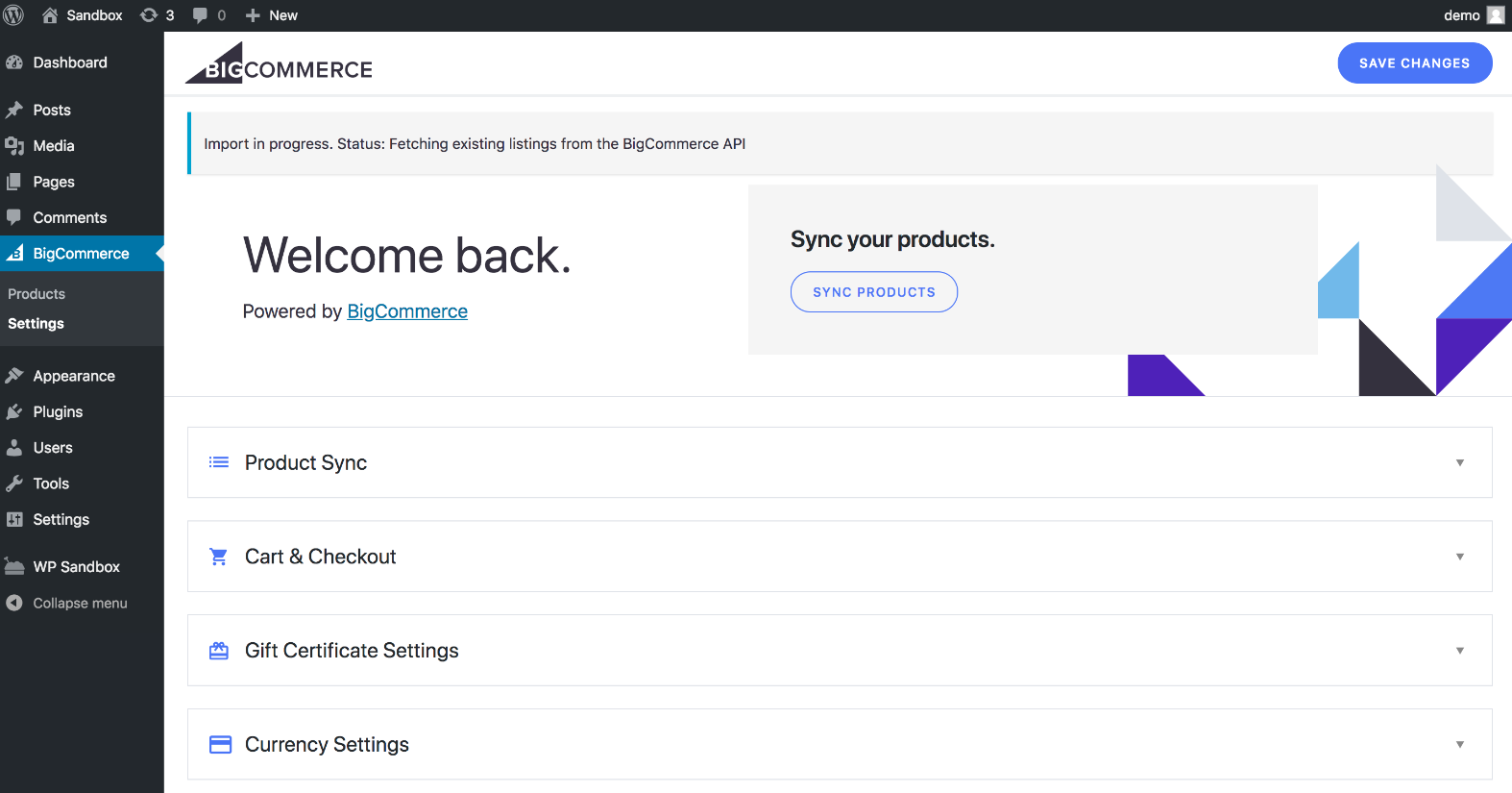Open the Plugins menu

tap(58, 411)
